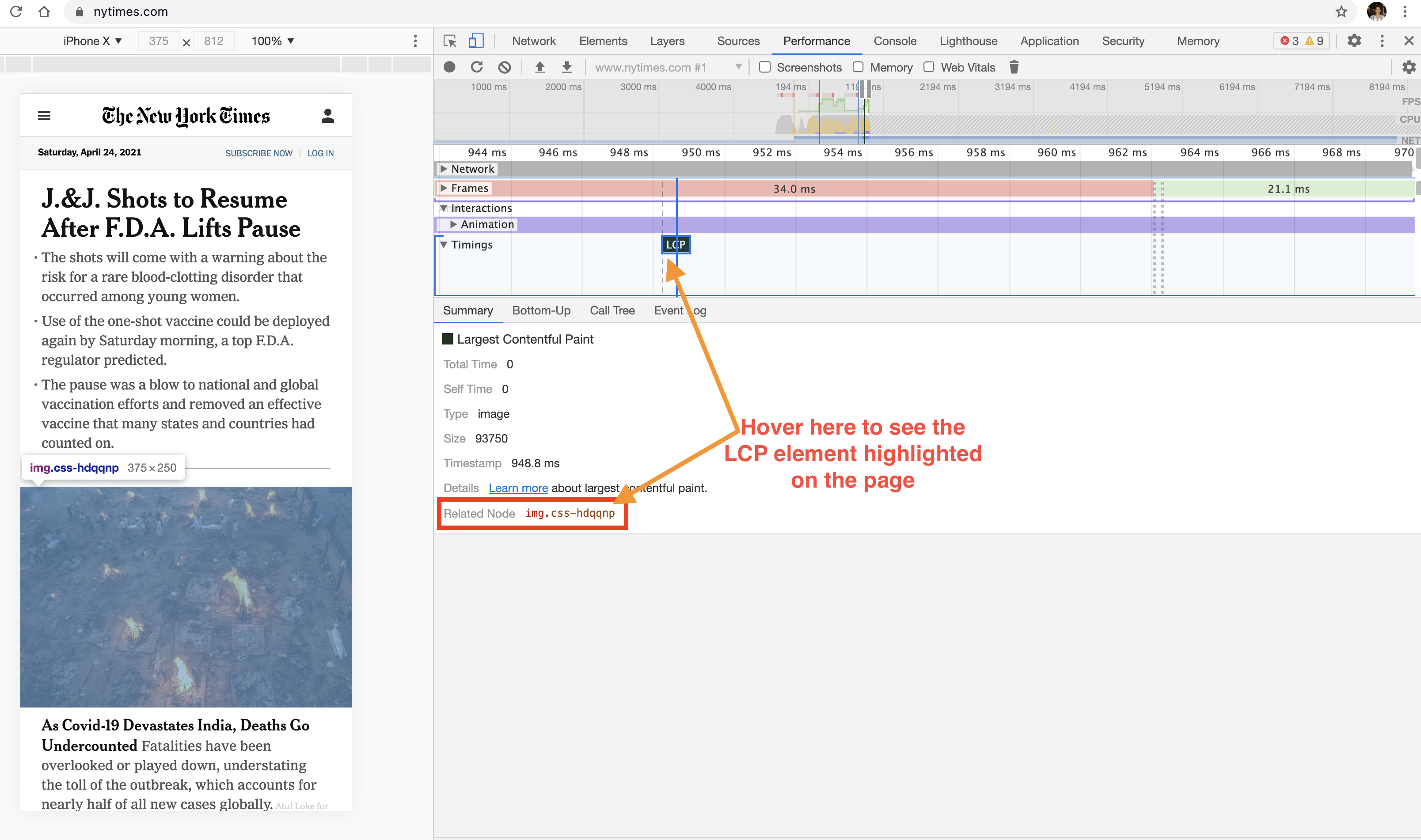Enable the Web Vitals checkbox
1421x840 pixels.
coord(929,67)
